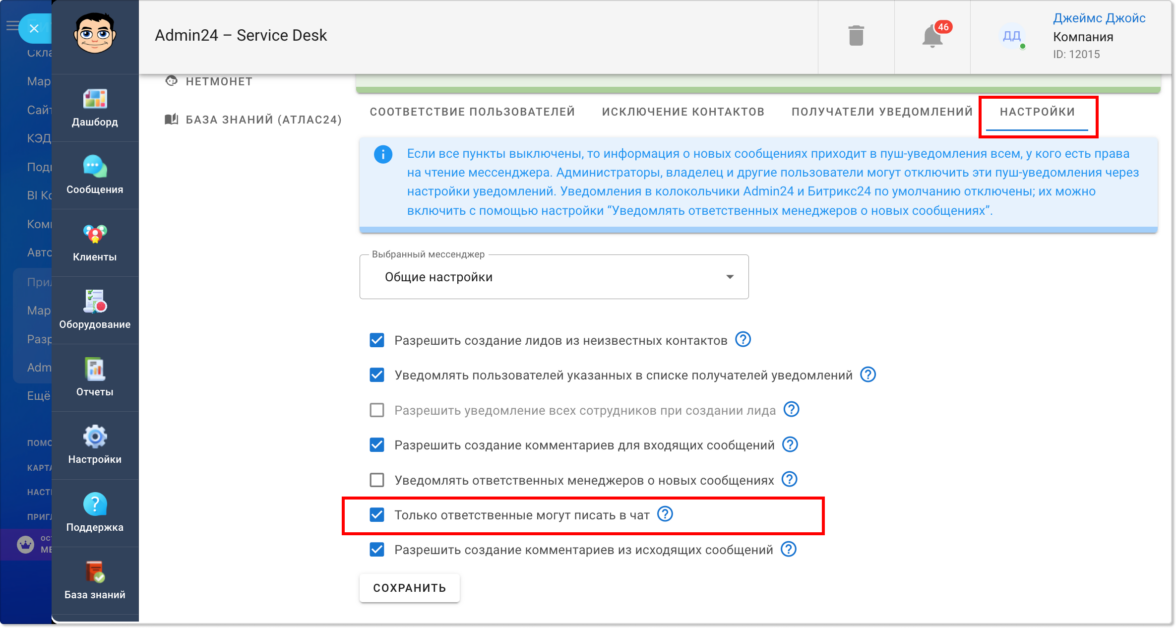The width and height of the screenshot is (1176, 628).
Task: Open notifications bell with 46 badge
Action: pos(932,35)
